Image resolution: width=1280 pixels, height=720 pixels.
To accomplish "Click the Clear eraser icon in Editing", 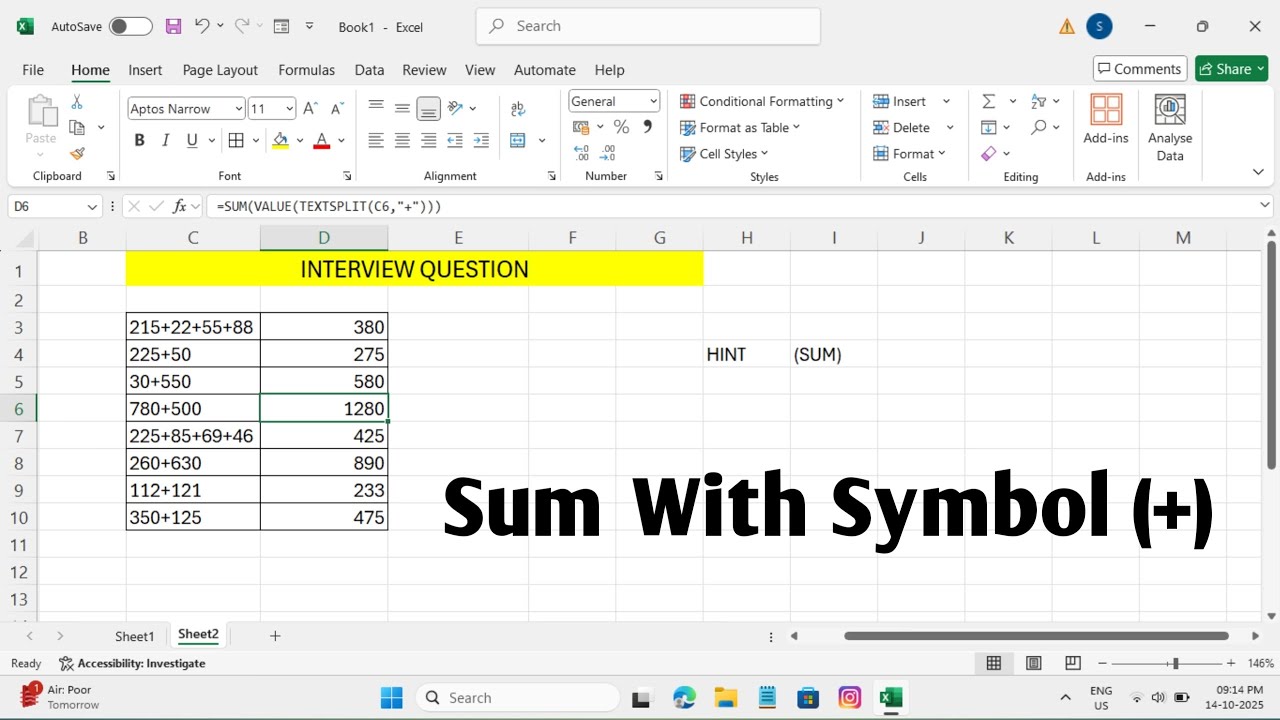I will point(989,153).
